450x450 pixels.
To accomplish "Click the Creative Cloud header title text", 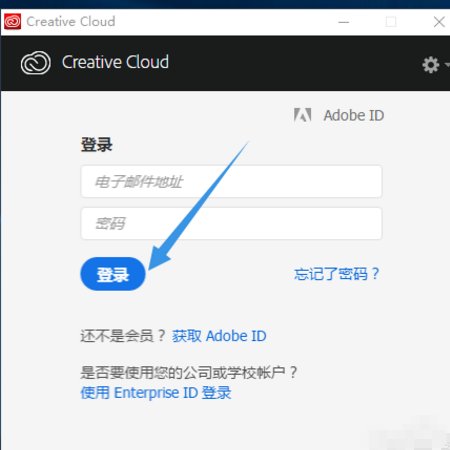I will click(115, 62).
